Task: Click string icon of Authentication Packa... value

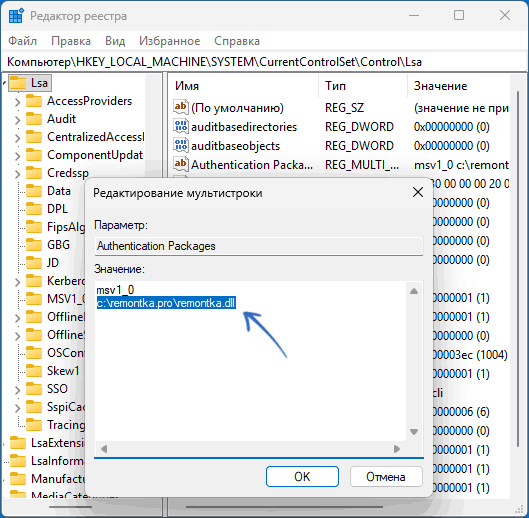Action: [180, 164]
